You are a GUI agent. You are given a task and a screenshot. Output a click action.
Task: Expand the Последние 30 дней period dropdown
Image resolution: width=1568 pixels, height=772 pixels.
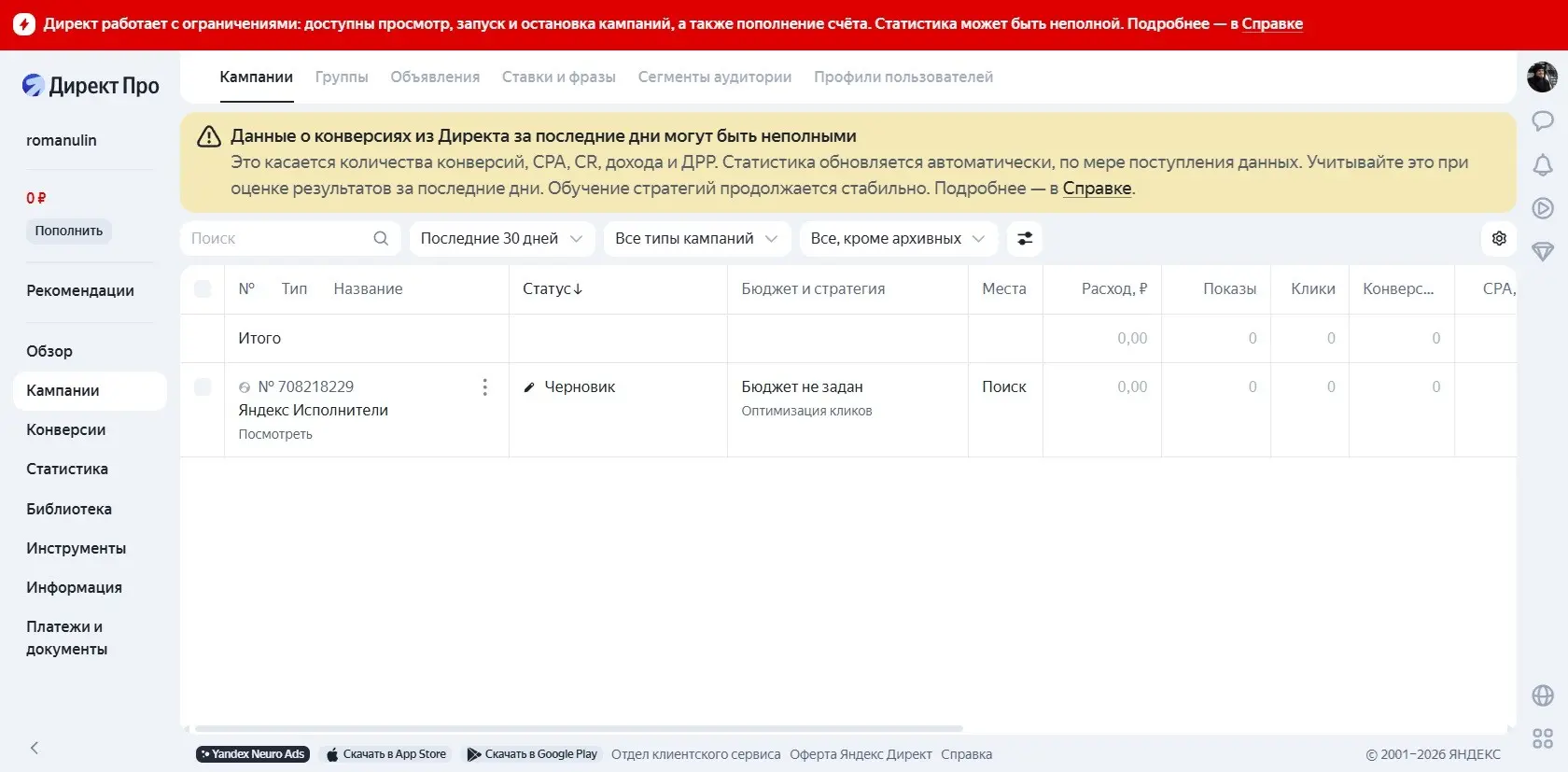(502, 238)
